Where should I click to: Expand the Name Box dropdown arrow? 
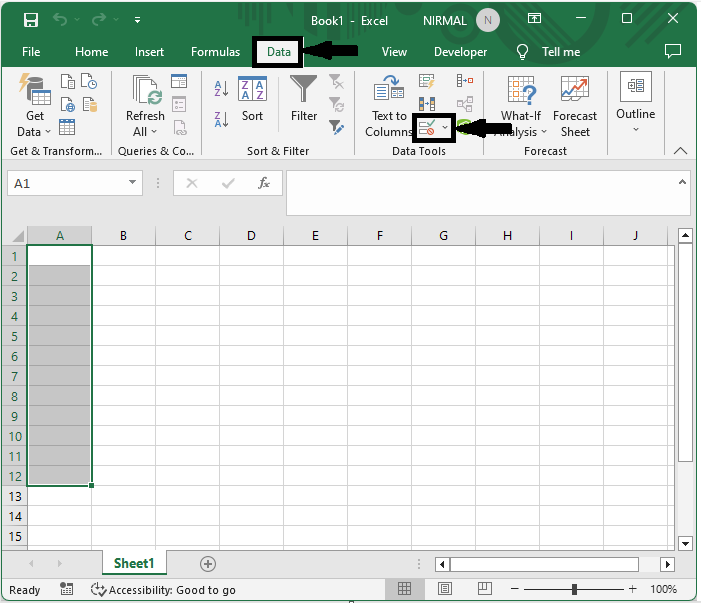pos(133,183)
